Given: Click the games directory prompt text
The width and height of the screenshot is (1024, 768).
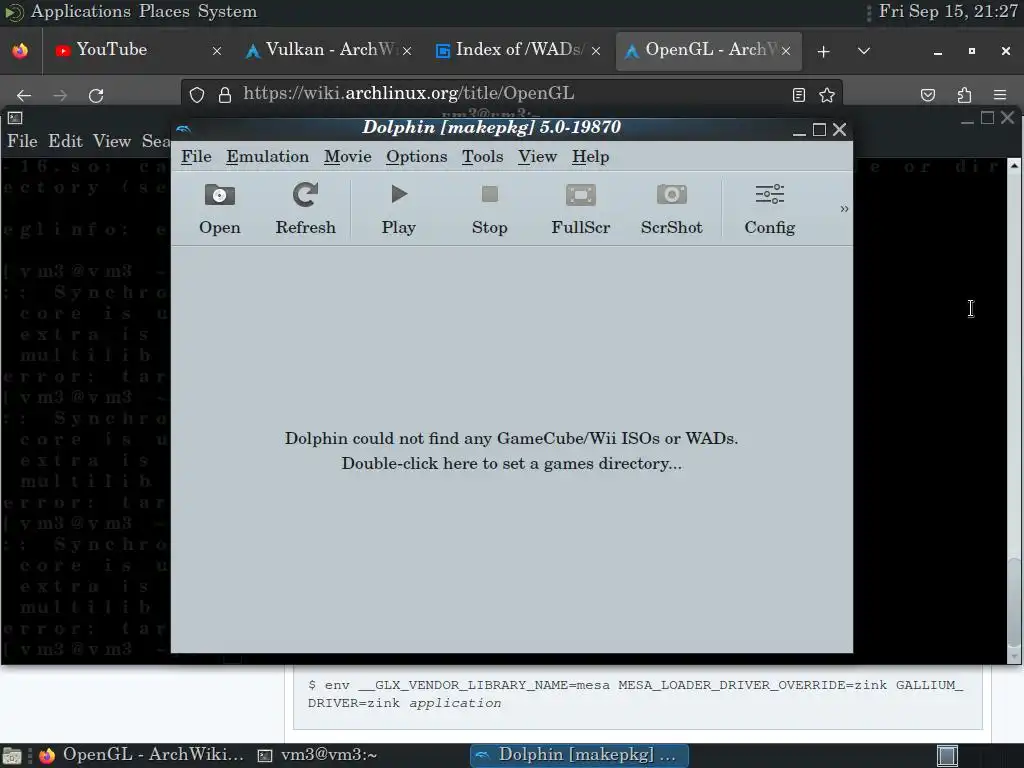Looking at the screenshot, I should point(511,451).
